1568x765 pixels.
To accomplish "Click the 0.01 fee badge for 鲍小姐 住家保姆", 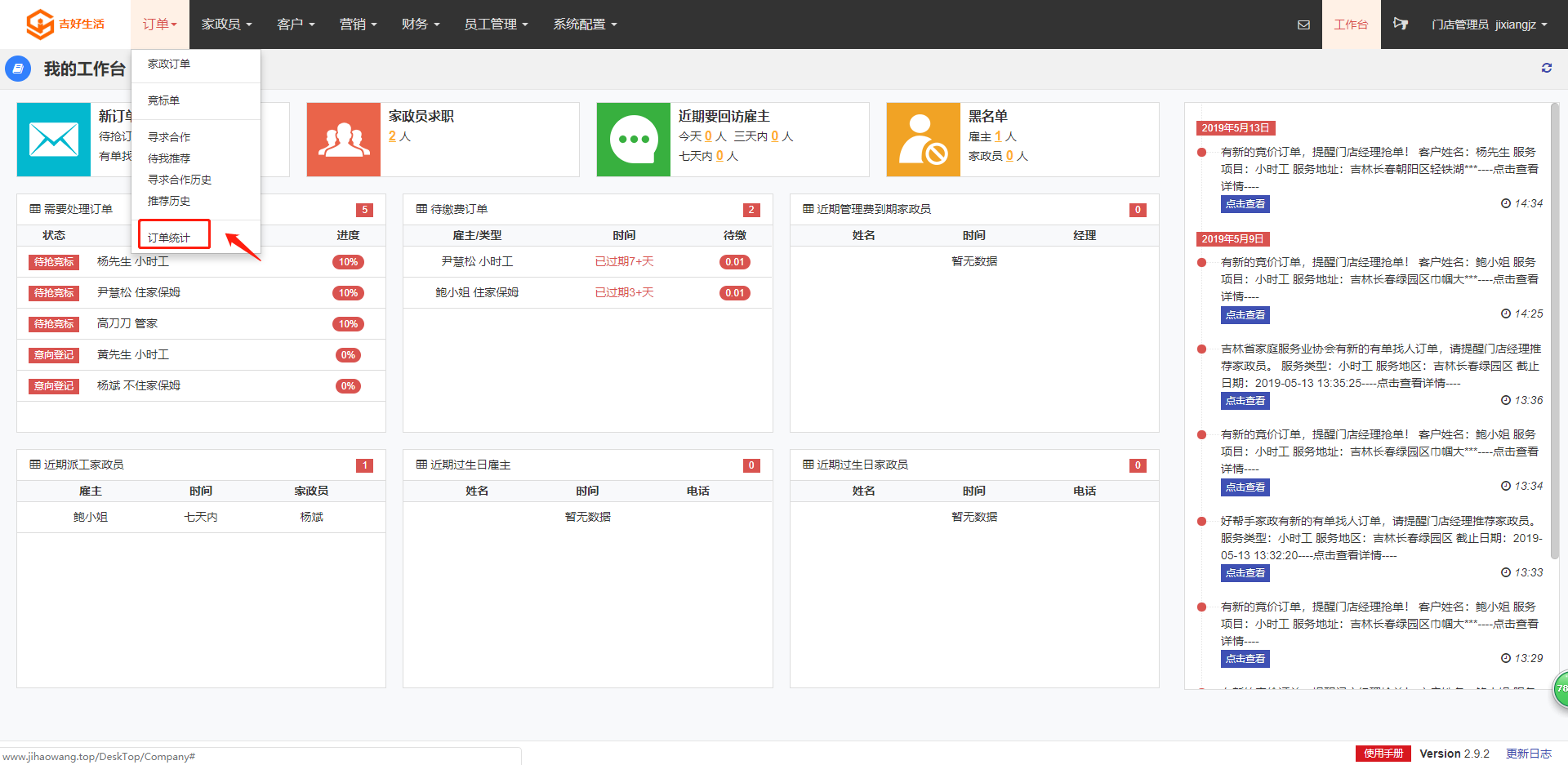I will (x=735, y=293).
